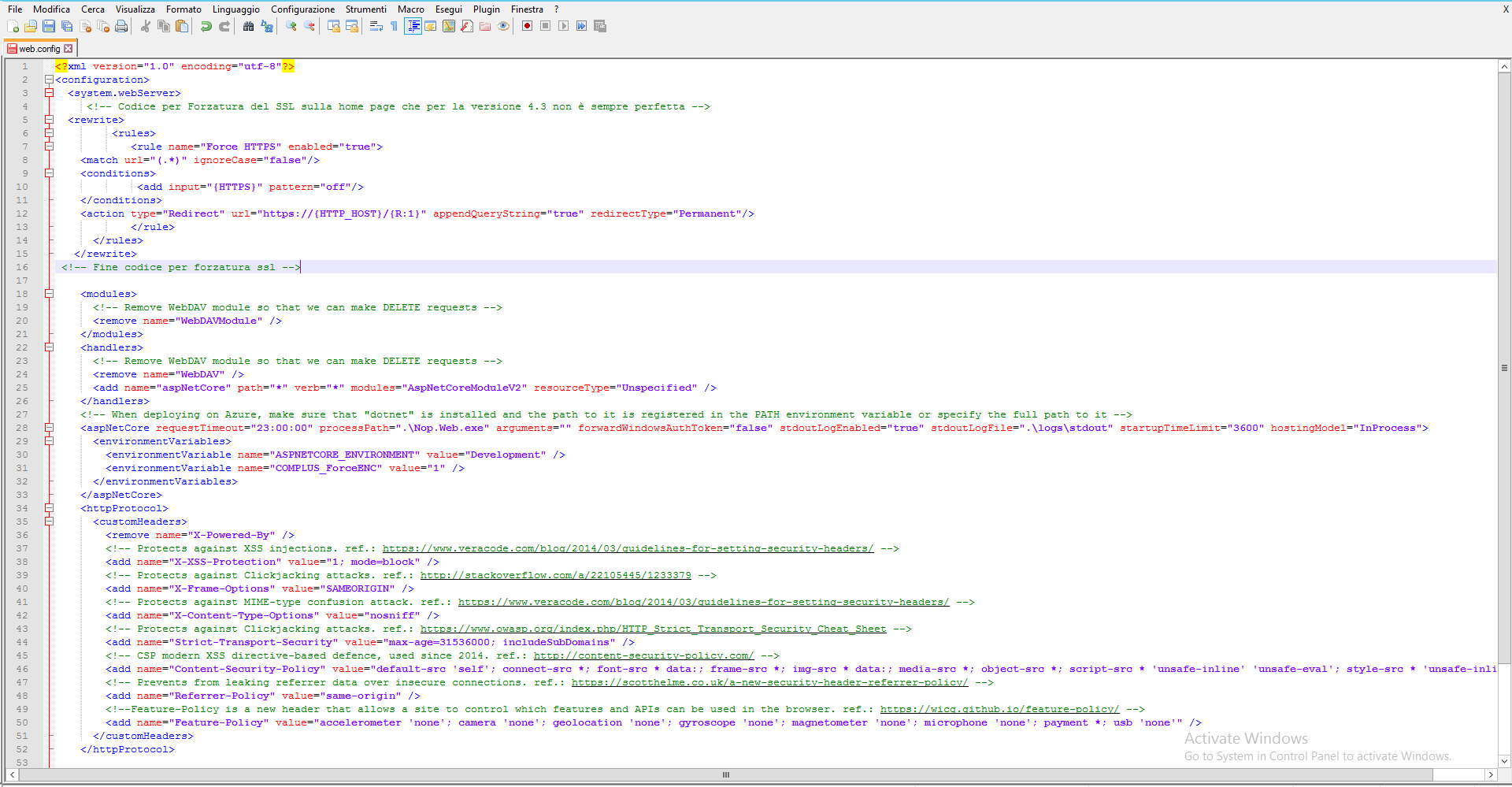Copy selection with the Copy icon
The image size is (1512, 787).
(x=164, y=26)
